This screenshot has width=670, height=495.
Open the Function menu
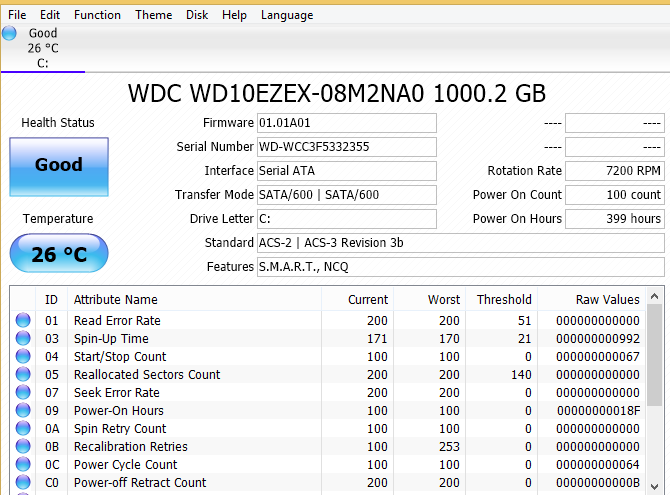point(97,15)
